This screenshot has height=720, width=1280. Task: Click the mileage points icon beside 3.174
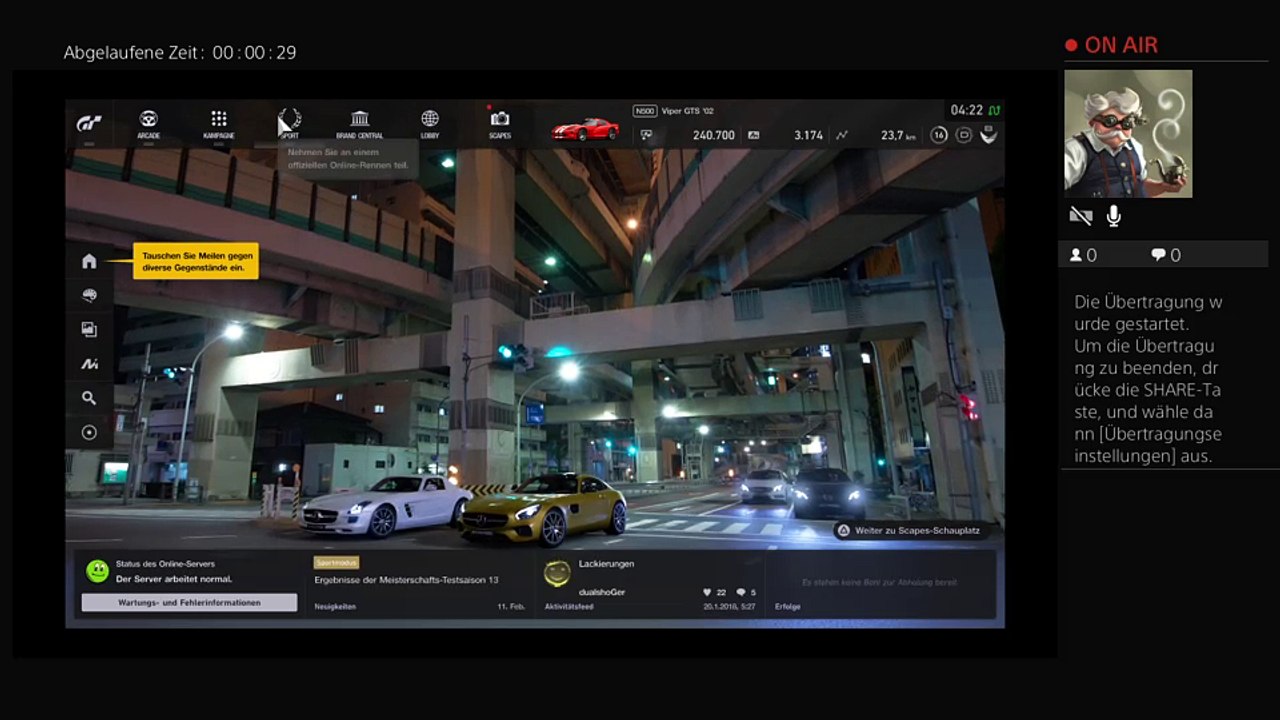pos(753,135)
